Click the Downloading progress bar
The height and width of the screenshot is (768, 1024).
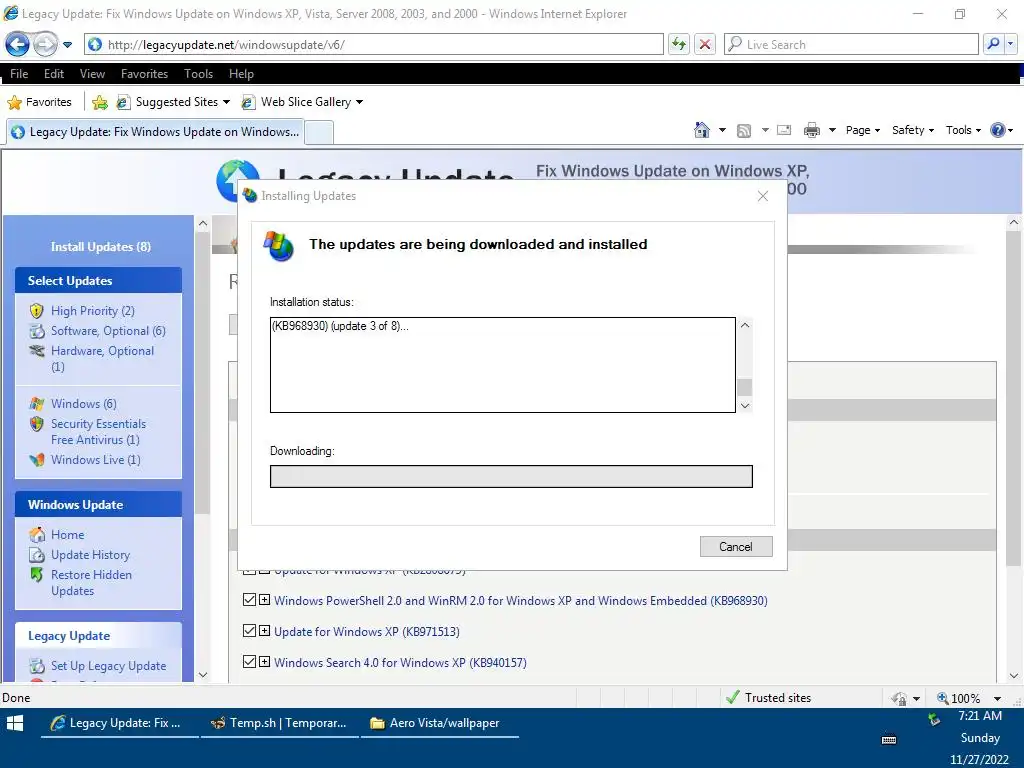point(511,476)
